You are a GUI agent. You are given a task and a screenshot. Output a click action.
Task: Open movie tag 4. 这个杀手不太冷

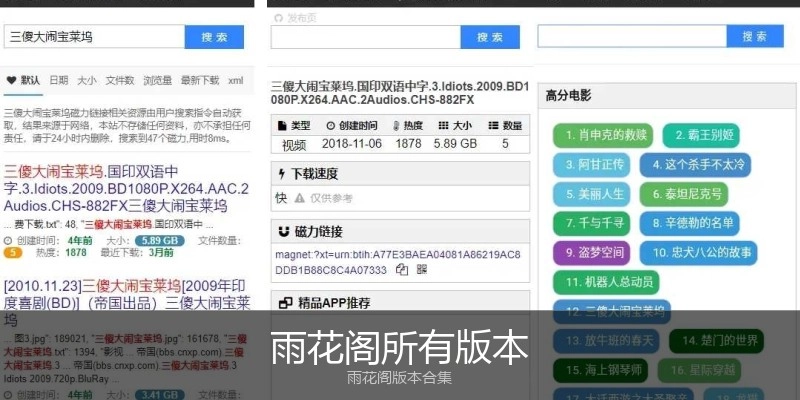click(695, 165)
